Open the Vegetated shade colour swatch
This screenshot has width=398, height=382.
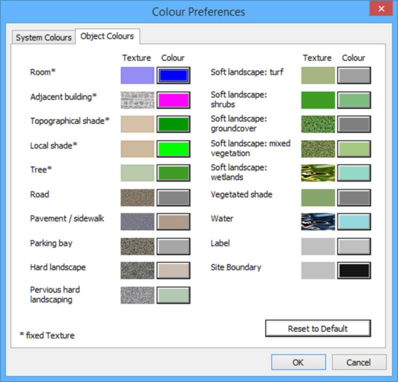(354, 198)
